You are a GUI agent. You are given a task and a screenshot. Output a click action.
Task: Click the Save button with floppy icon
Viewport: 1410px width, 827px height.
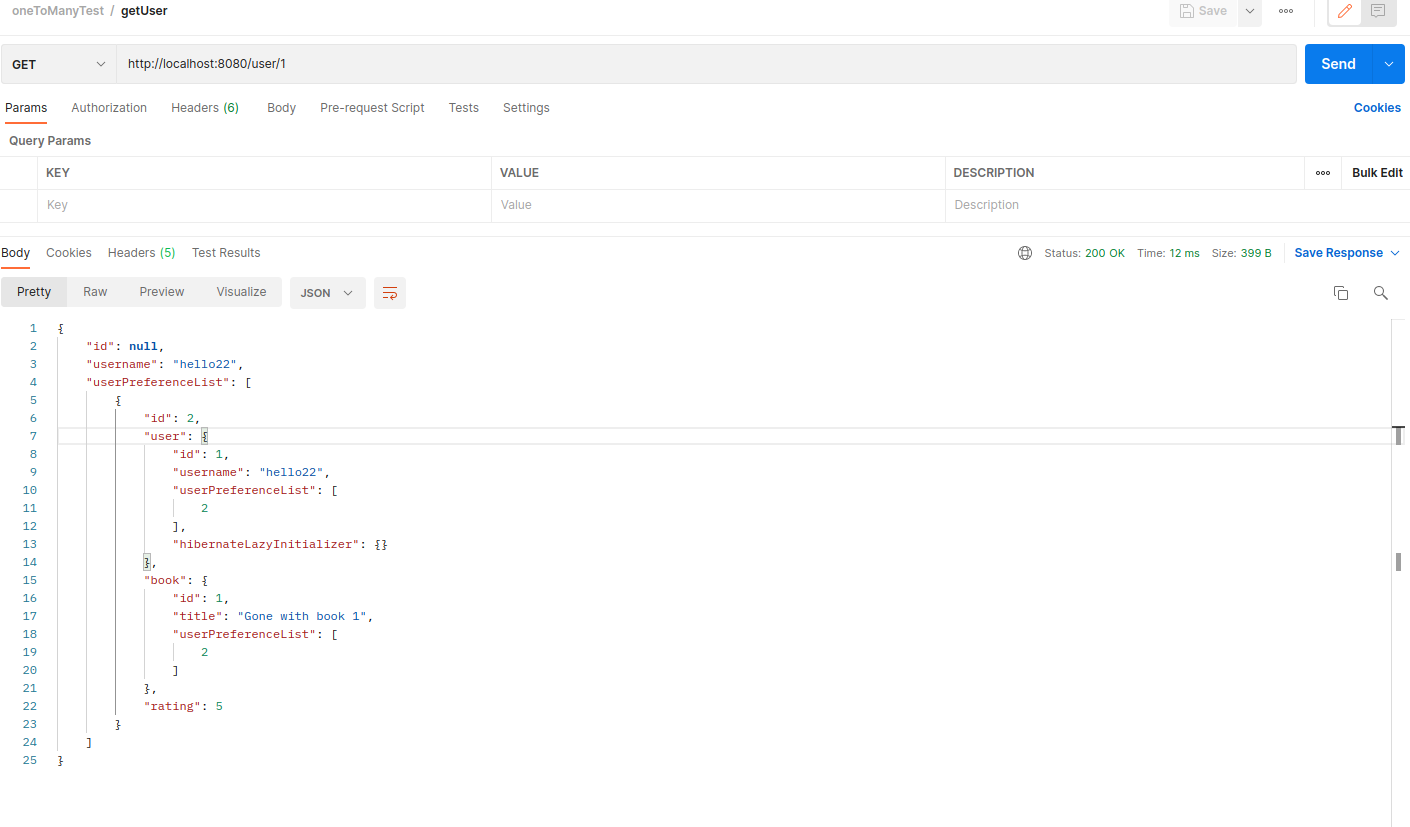pyautogui.click(x=1203, y=11)
